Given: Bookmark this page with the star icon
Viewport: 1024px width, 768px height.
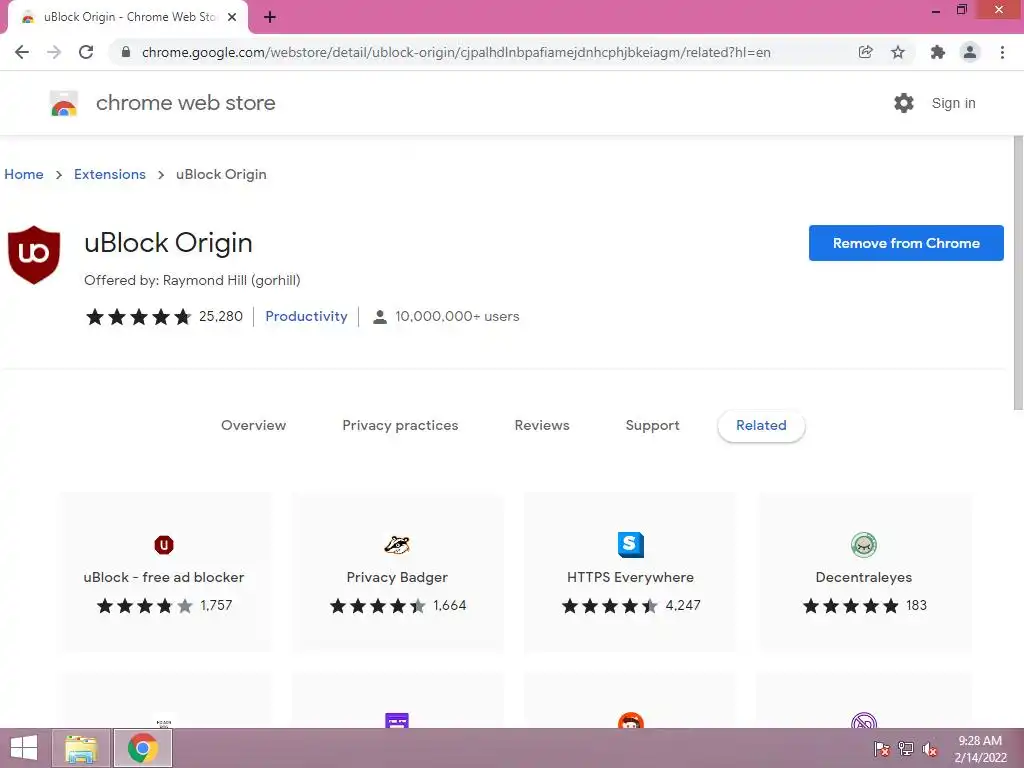Looking at the screenshot, I should [898, 52].
